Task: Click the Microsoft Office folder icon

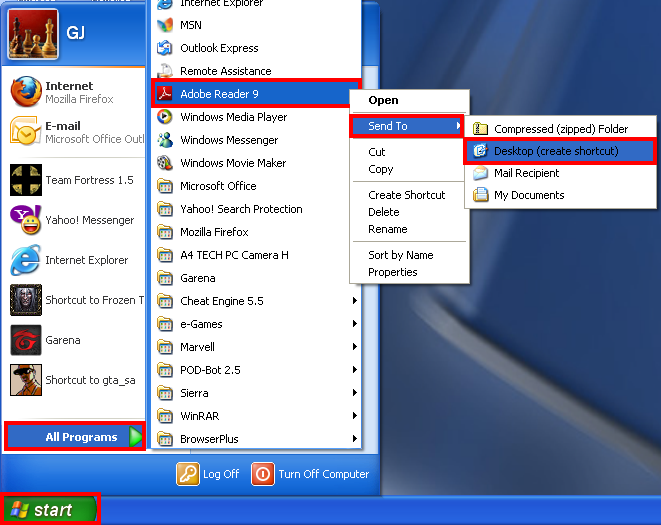Action: (x=165, y=186)
